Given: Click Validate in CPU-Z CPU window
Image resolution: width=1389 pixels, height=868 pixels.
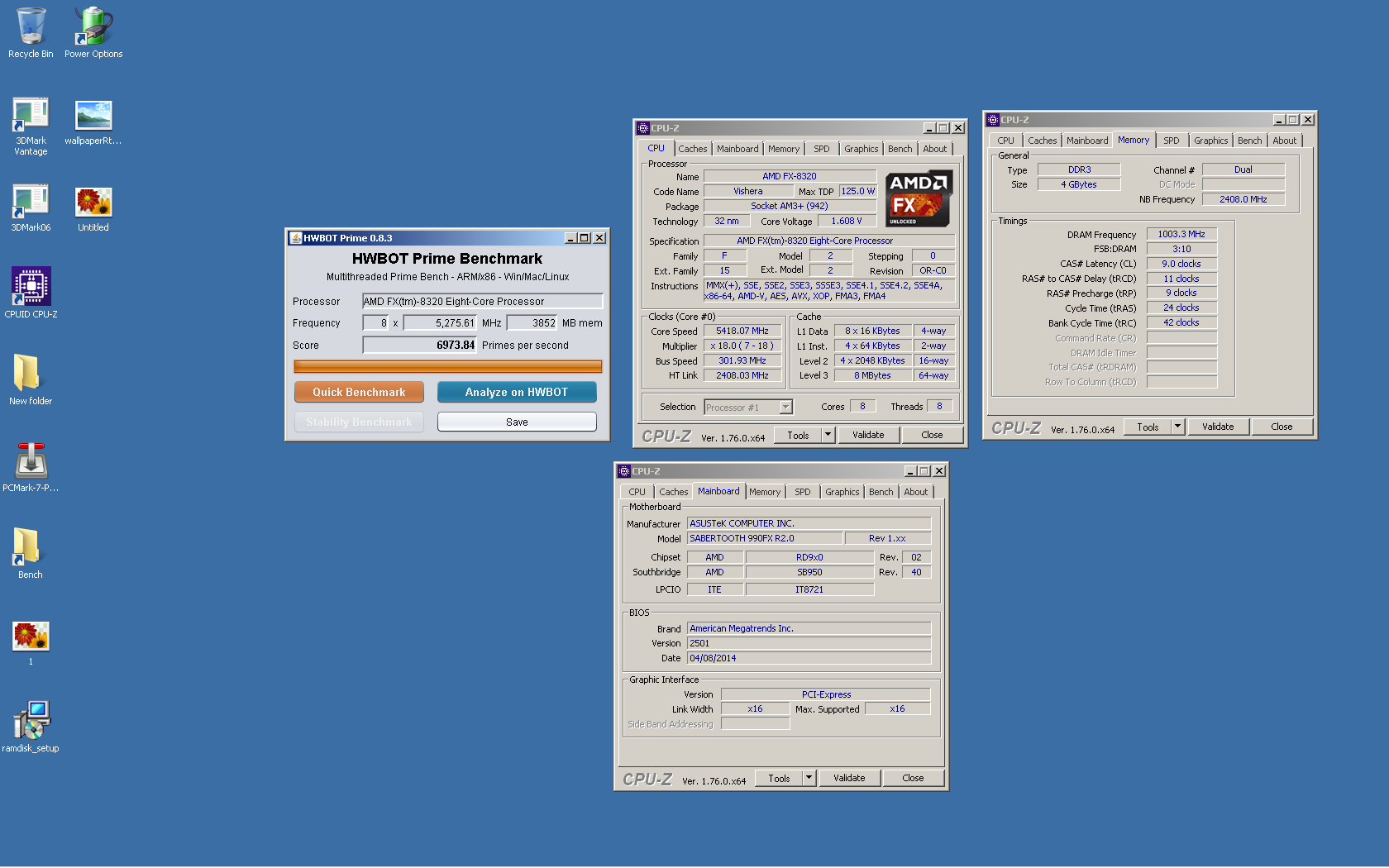Looking at the screenshot, I should (x=868, y=435).
